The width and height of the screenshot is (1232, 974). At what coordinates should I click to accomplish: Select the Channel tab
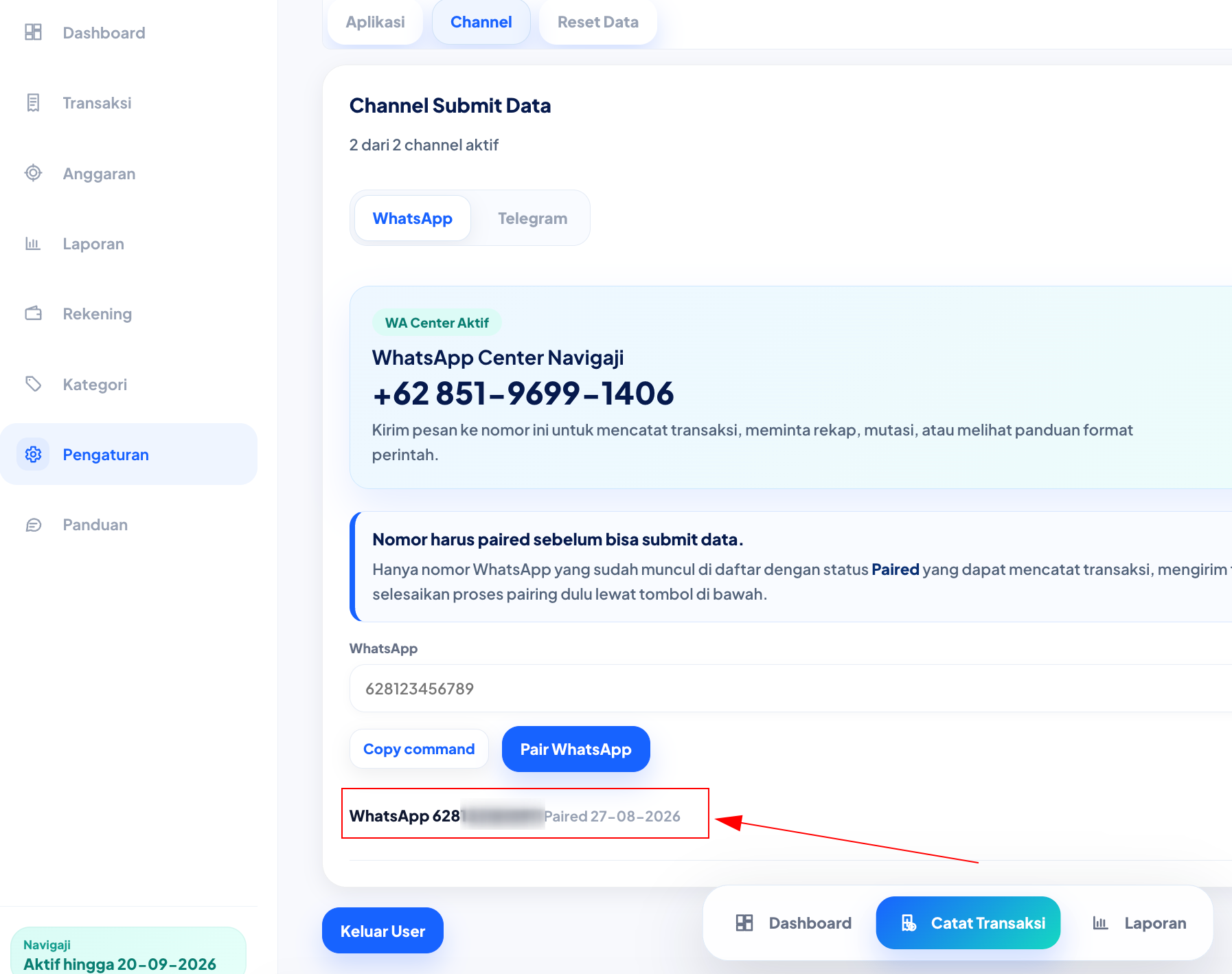481,22
